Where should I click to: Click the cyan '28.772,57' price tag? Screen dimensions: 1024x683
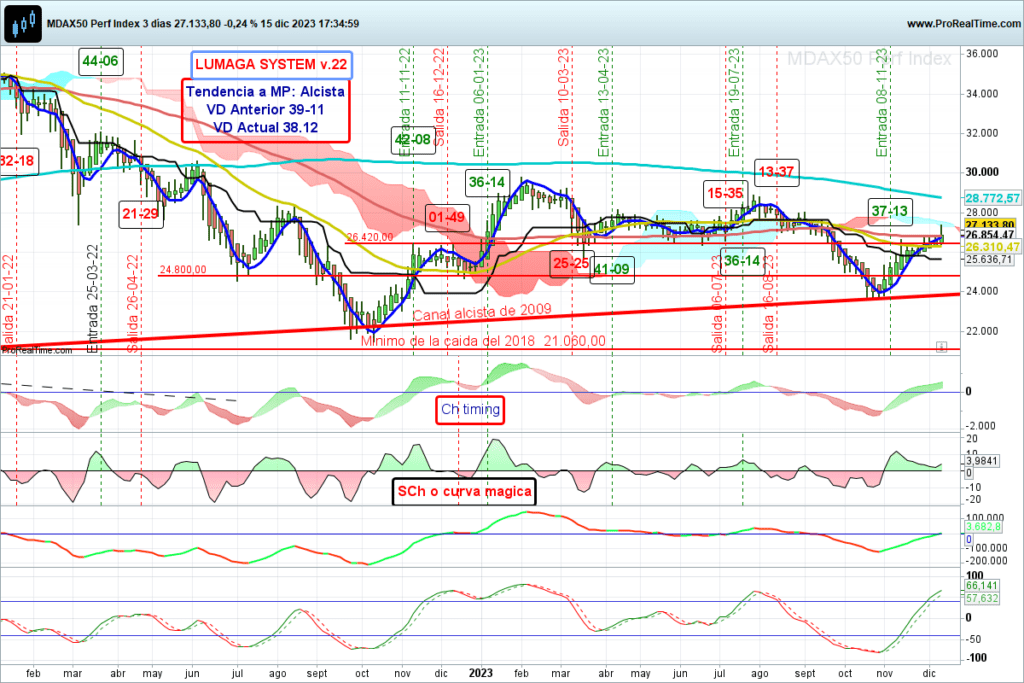(992, 198)
